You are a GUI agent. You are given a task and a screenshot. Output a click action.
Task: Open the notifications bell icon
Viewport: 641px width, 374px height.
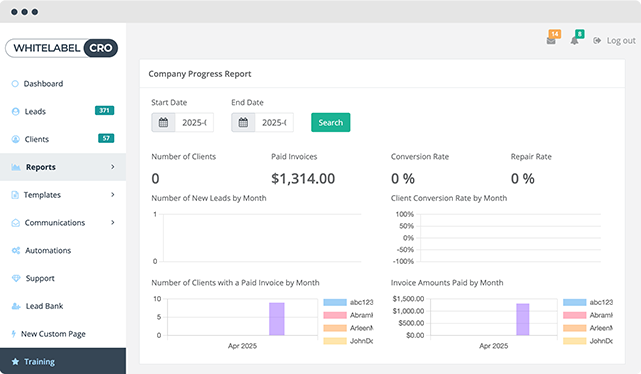pos(574,40)
